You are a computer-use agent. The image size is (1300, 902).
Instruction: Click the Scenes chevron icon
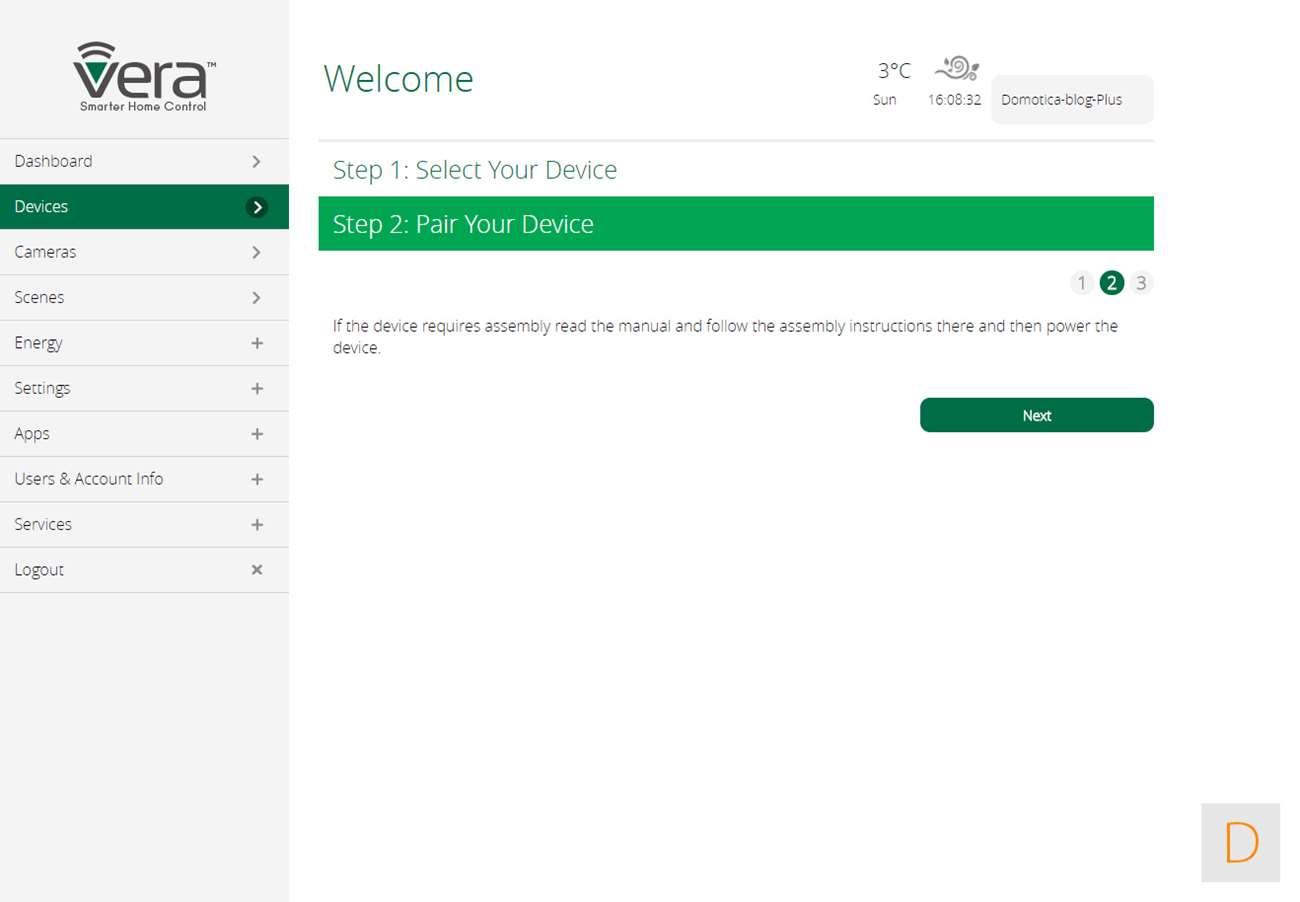[257, 298]
